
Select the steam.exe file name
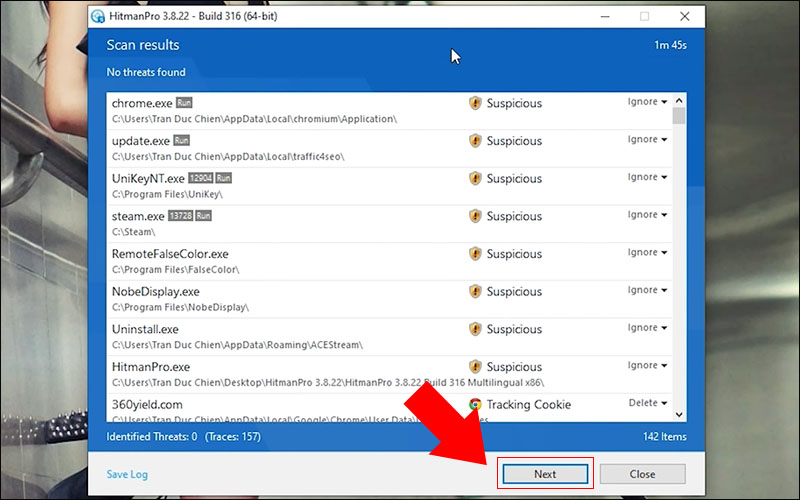[138, 216]
